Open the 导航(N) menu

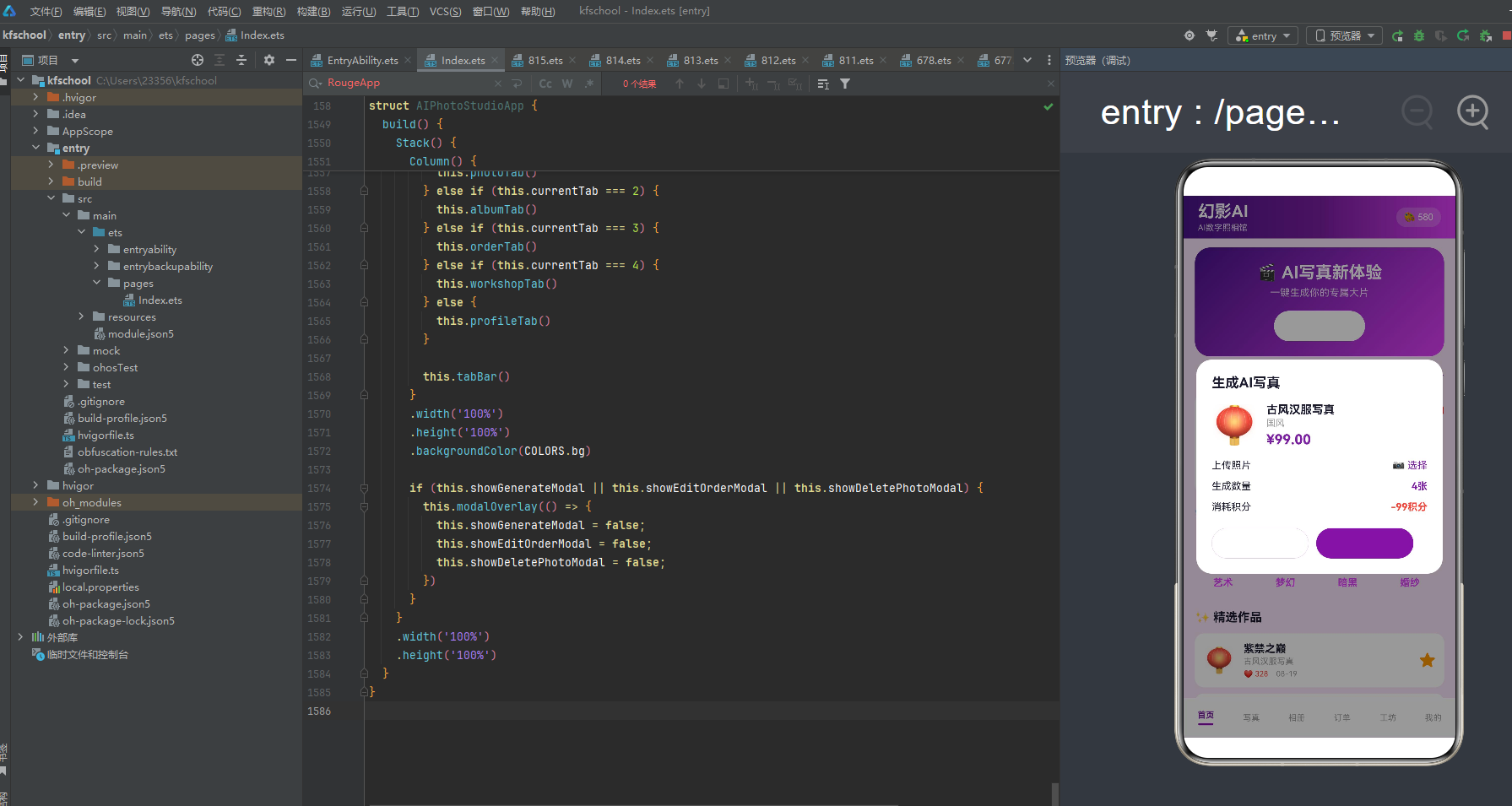[178, 11]
